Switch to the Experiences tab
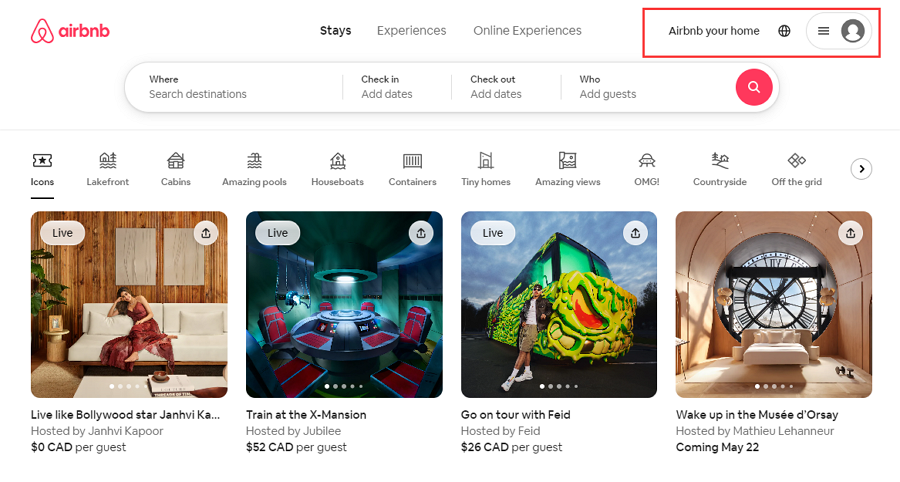This screenshot has height=482, width=900. (411, 31)
